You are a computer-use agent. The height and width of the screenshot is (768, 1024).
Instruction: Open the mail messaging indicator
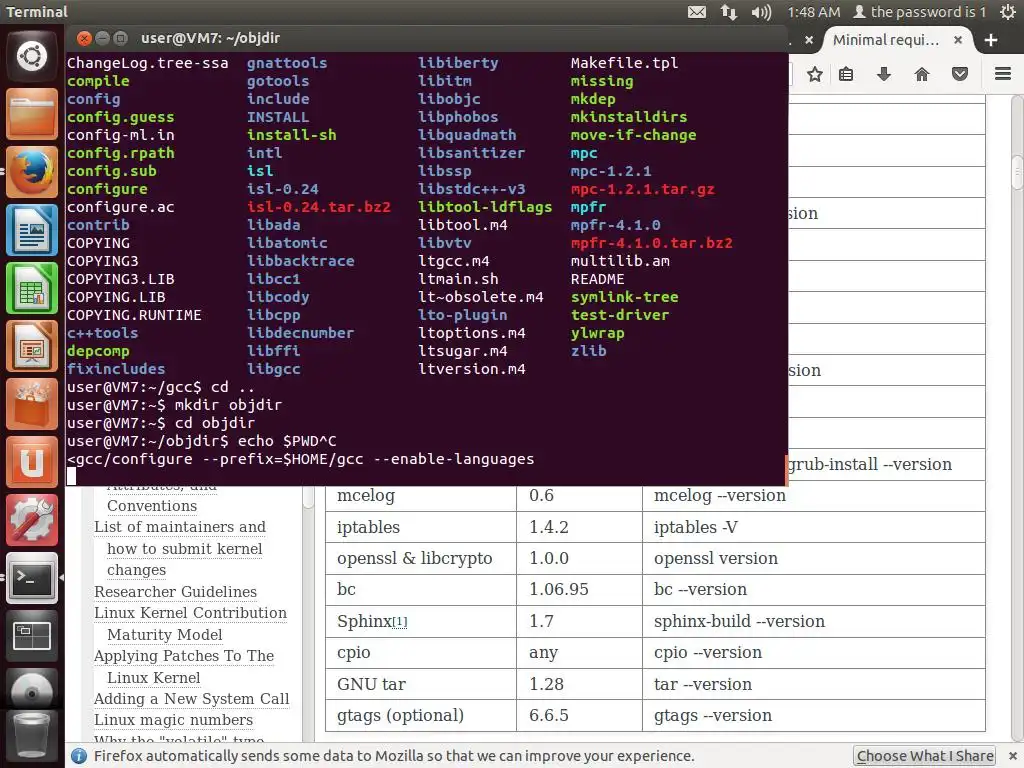697,12
